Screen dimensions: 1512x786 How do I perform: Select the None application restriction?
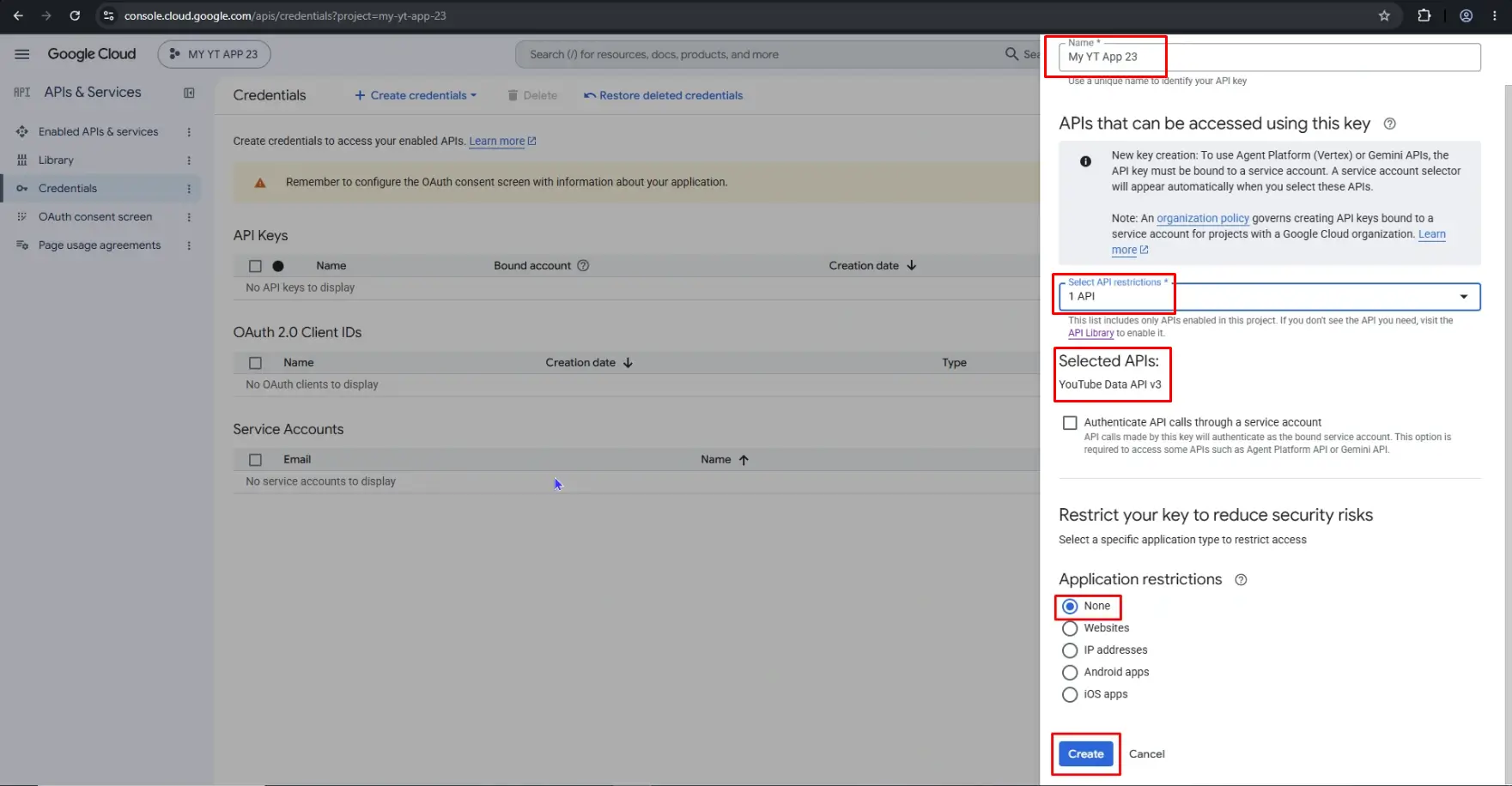(x=1070, y=607)
